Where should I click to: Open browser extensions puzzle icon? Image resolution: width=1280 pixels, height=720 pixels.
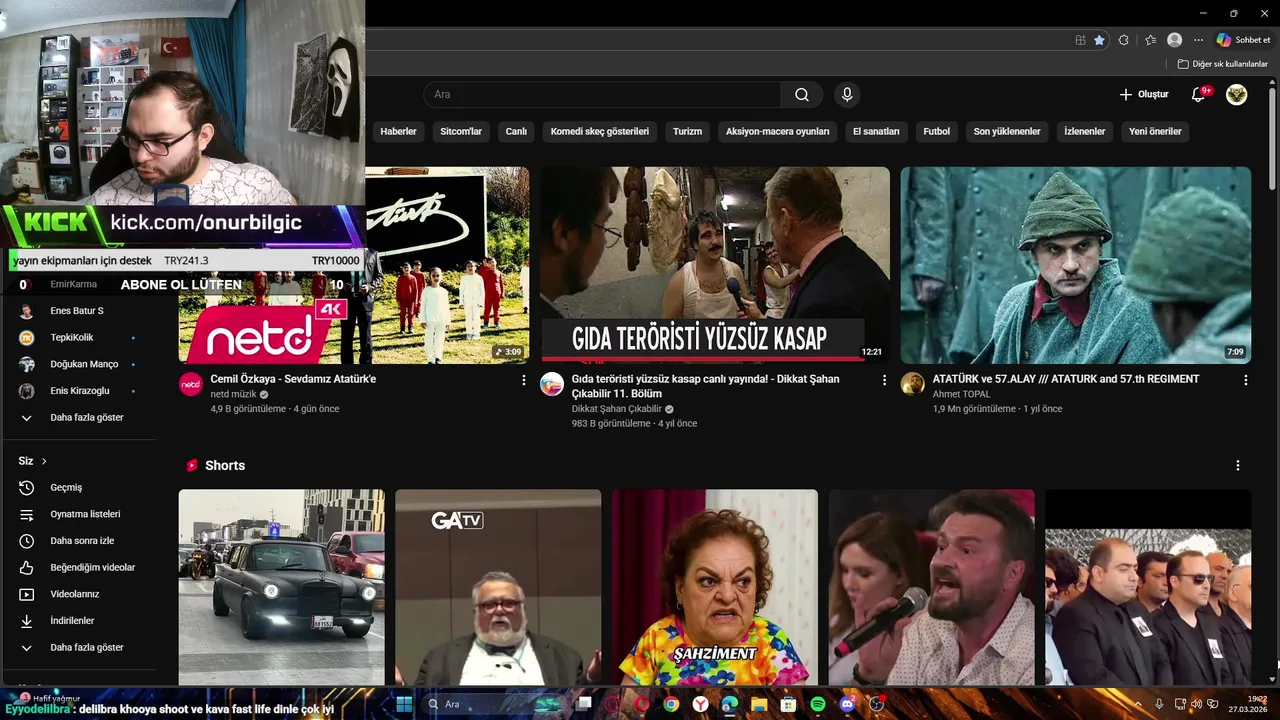1124,40
